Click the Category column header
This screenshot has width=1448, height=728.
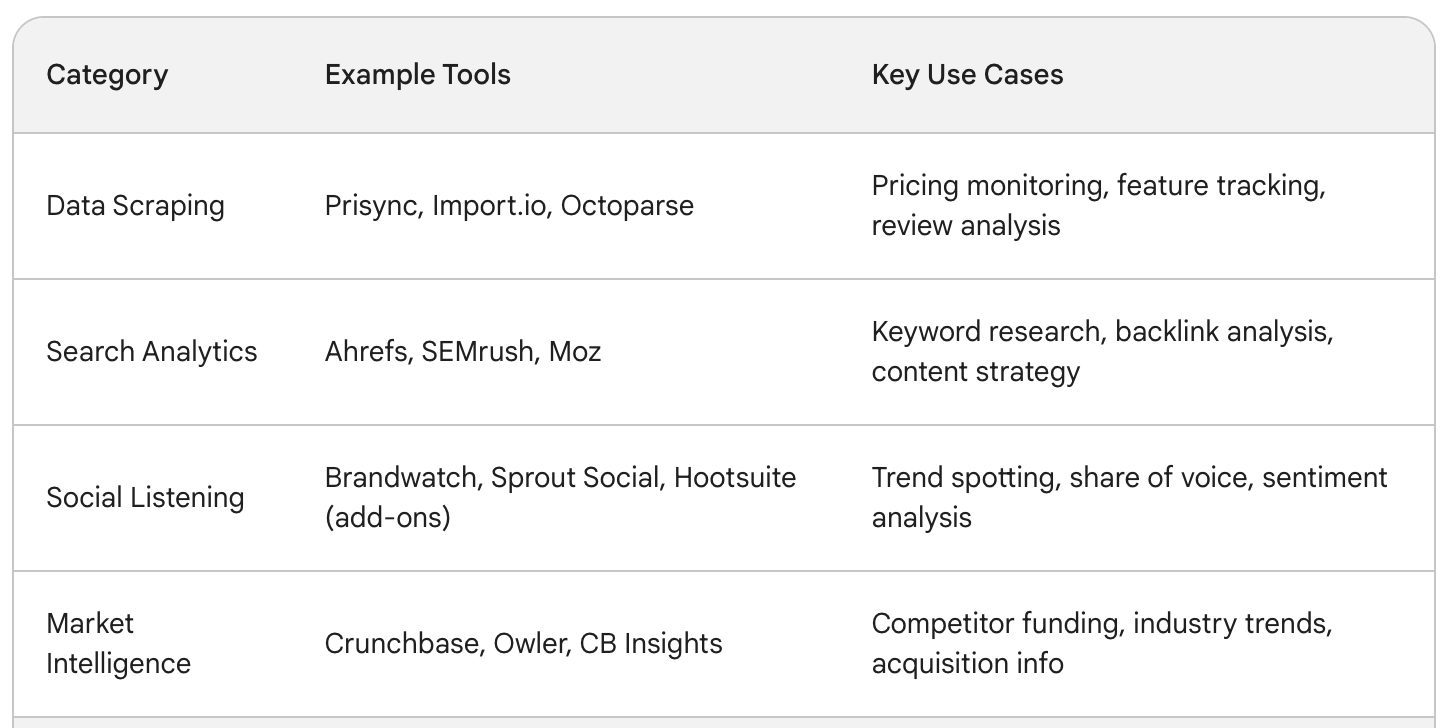point(107,75)
